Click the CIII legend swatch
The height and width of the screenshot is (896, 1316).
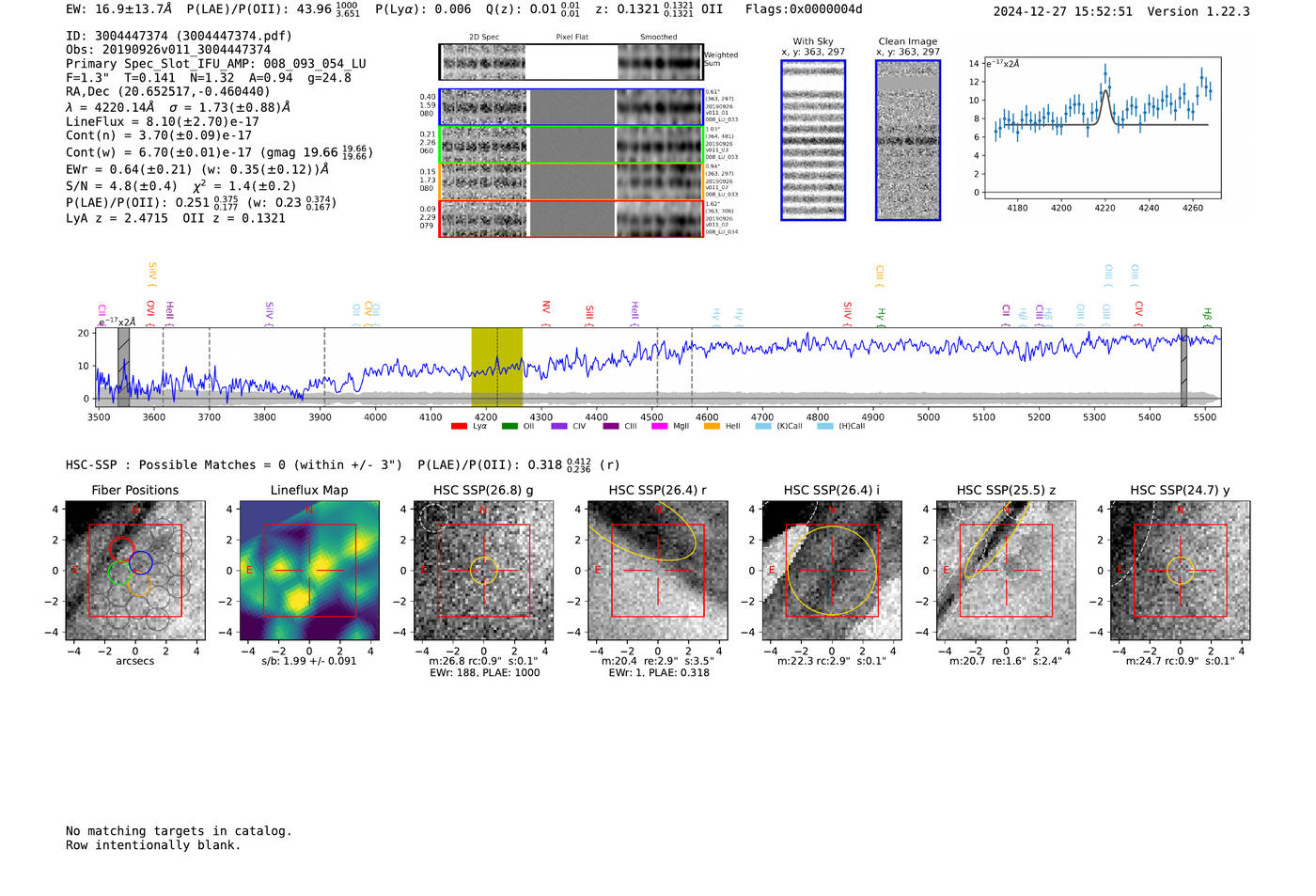[611, 426]
